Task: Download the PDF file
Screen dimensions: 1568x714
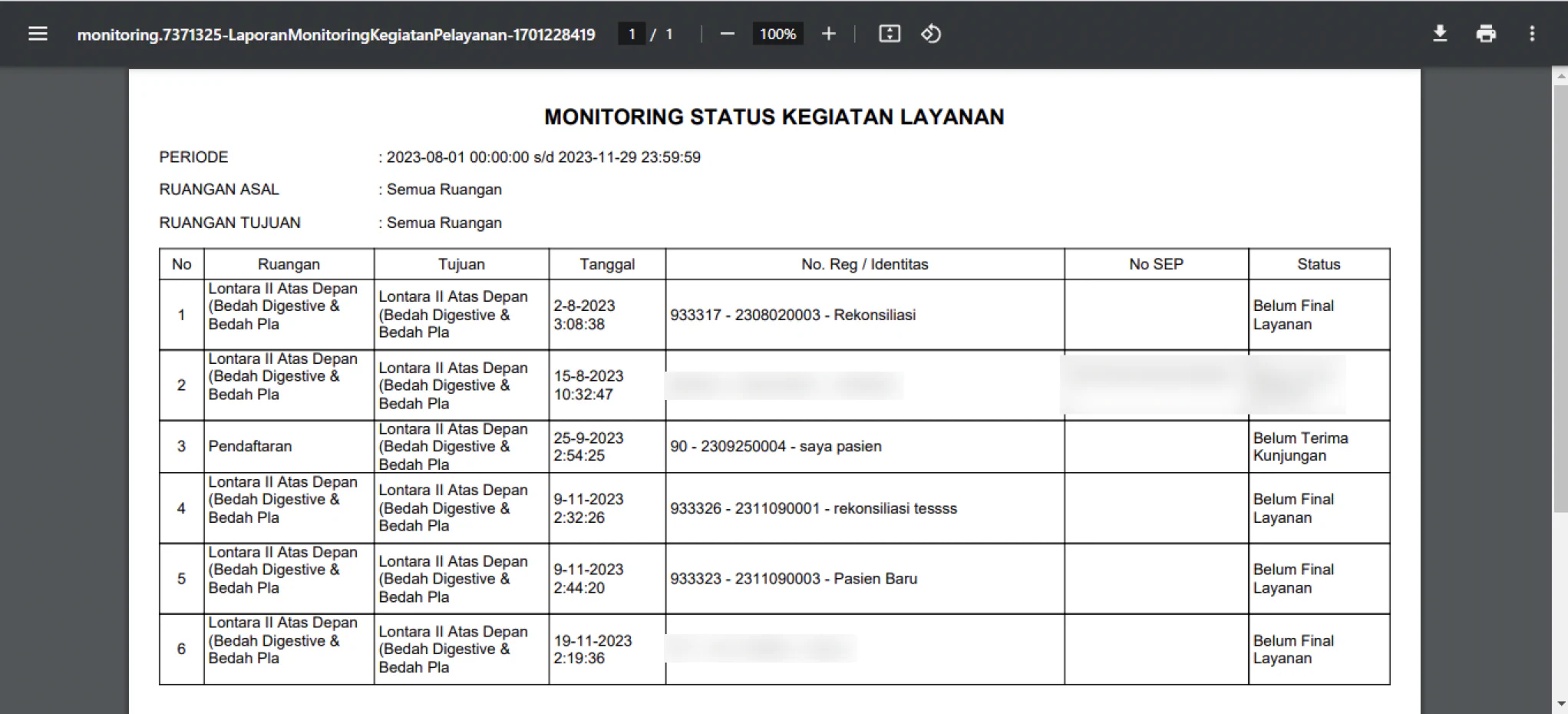Action: tap(1440, 34)
